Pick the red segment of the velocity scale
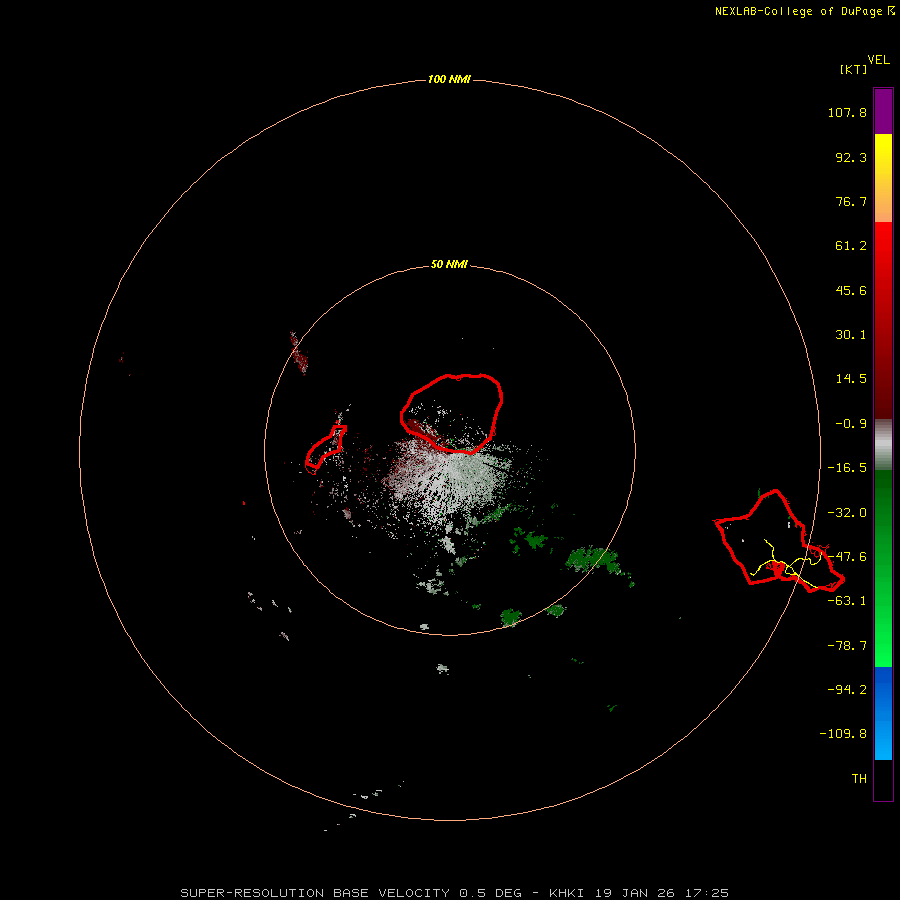This screenshot has width=900, height=900. click(x=883, y=320)
